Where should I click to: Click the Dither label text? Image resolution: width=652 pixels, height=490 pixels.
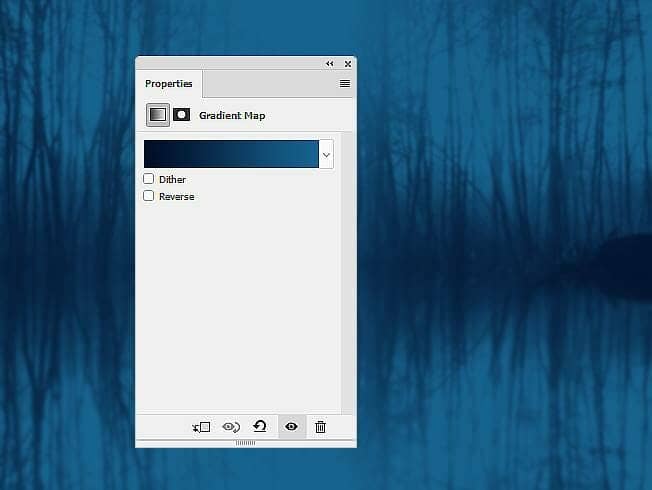(x=172, y=179)
